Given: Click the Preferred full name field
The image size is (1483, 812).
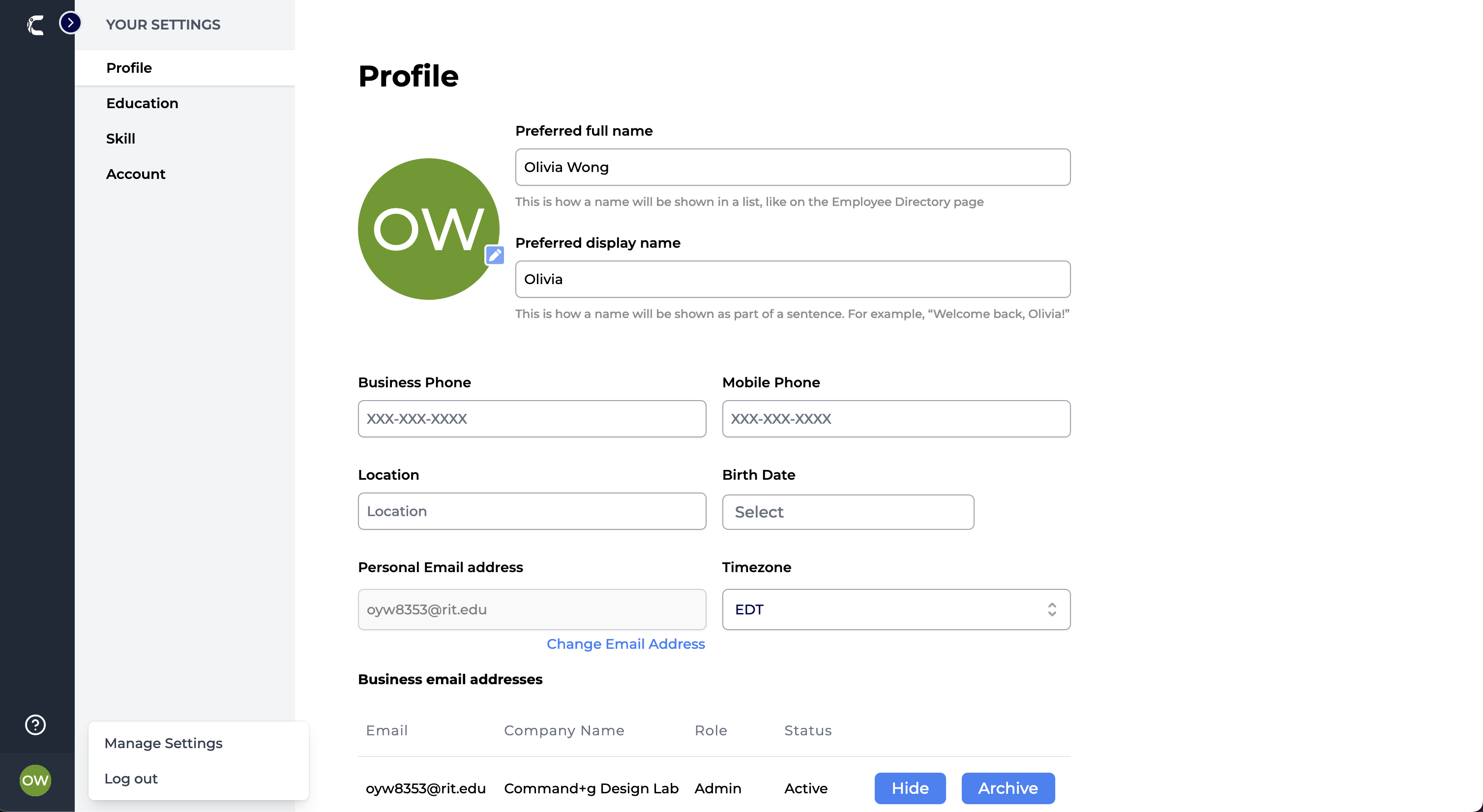Looking at the screenshot, I should point(792,168).
